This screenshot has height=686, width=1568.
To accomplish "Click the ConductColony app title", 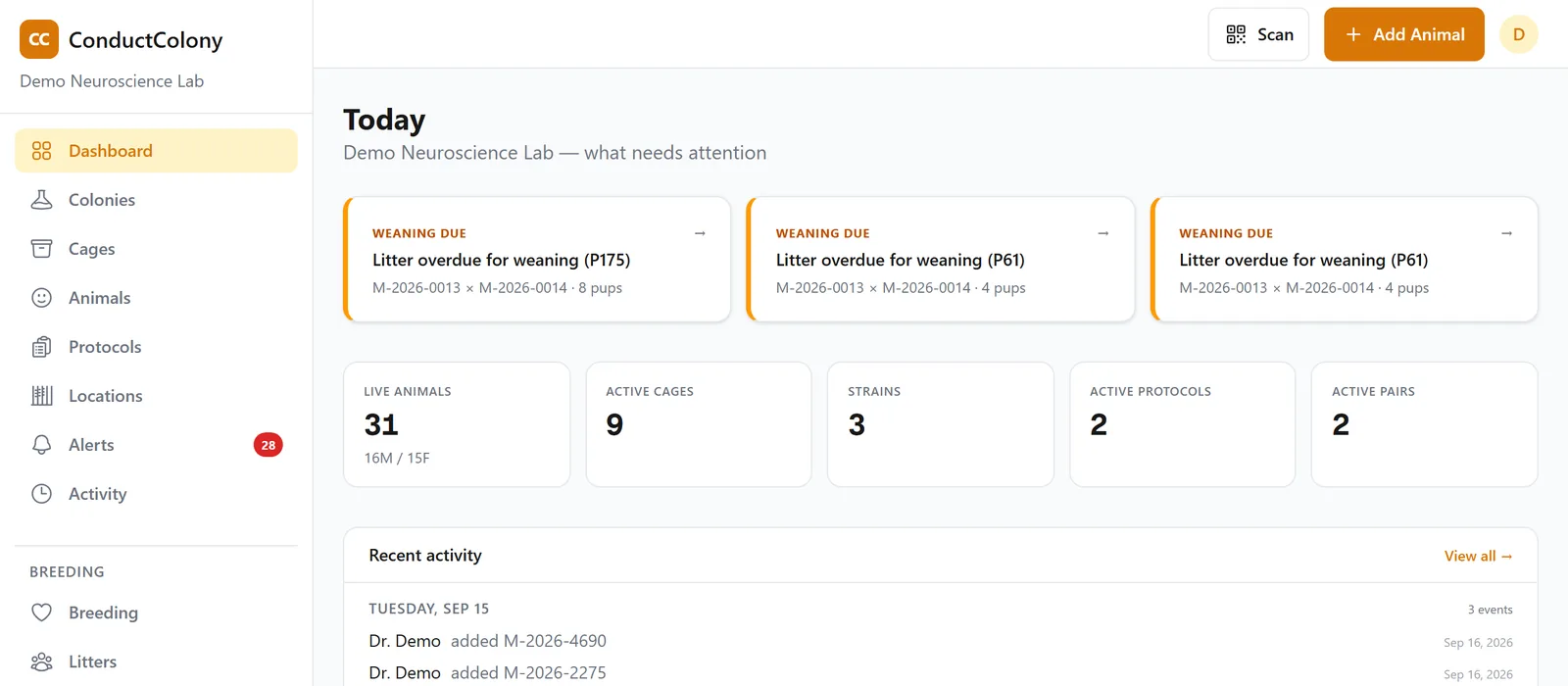I will (146, 40).
